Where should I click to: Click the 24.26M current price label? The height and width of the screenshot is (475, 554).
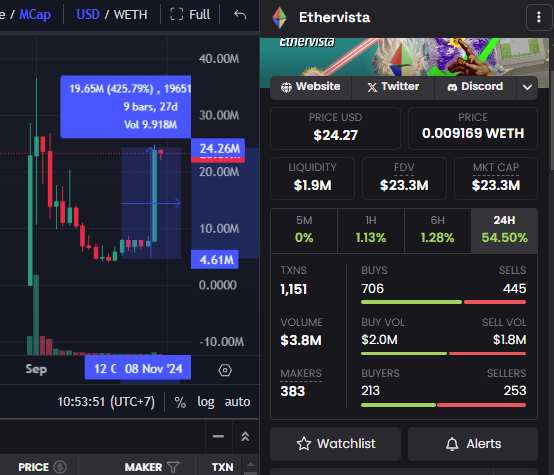pyautogui.click(x=218, y=148)
